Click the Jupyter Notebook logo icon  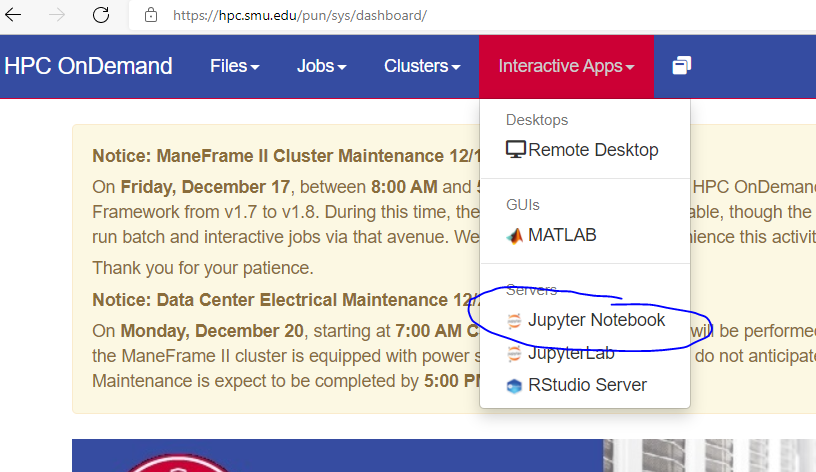pos(514,321)
